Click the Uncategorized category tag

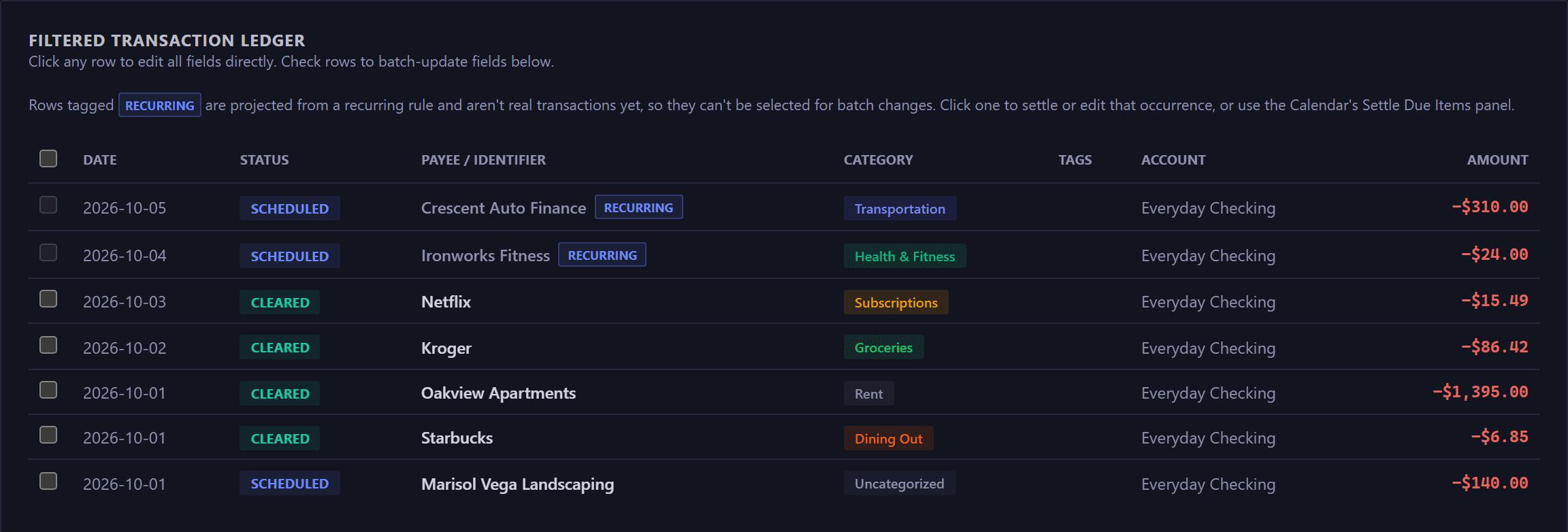899,484
